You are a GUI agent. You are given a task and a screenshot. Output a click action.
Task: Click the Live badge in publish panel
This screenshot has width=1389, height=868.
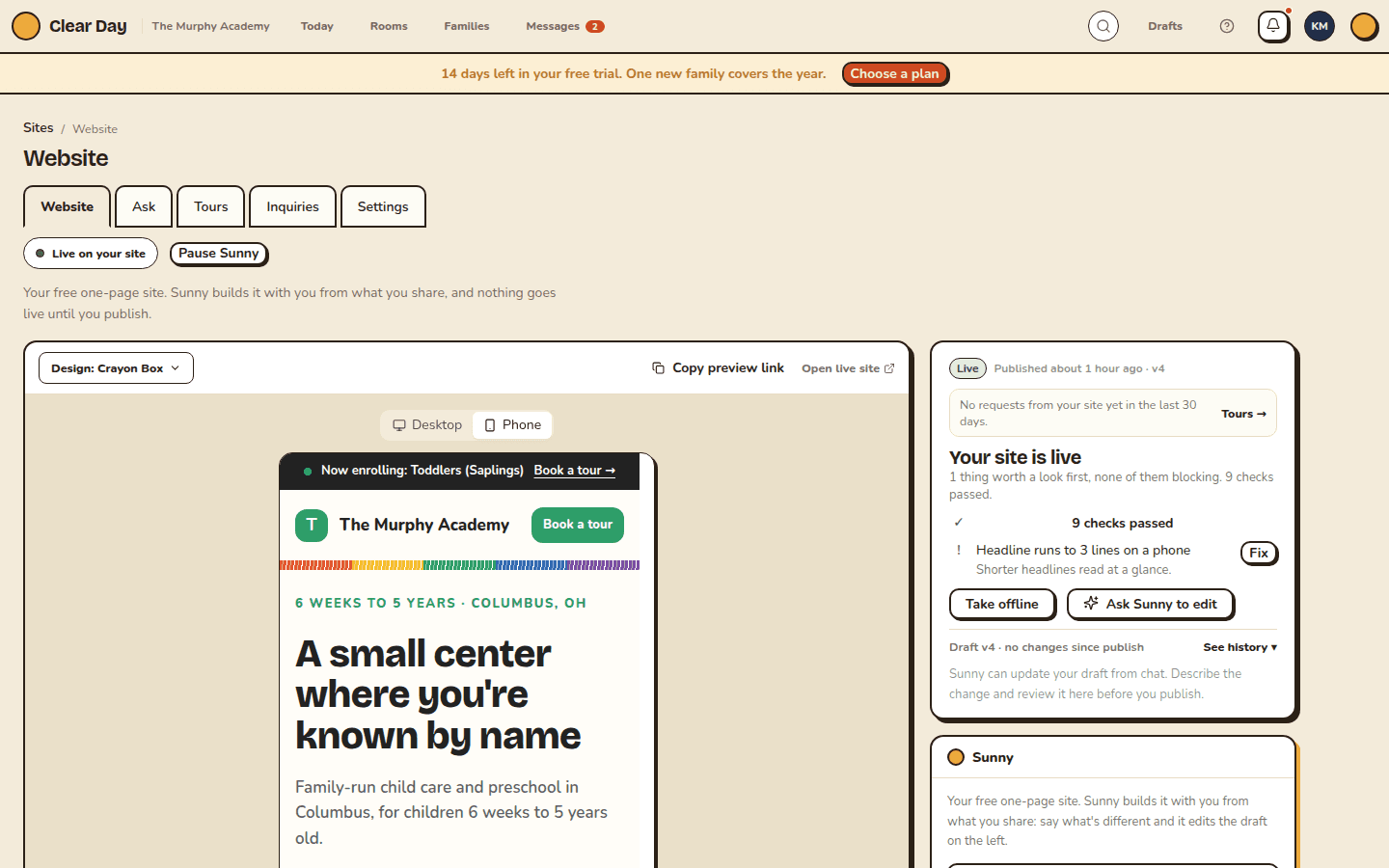coord(967,368)
